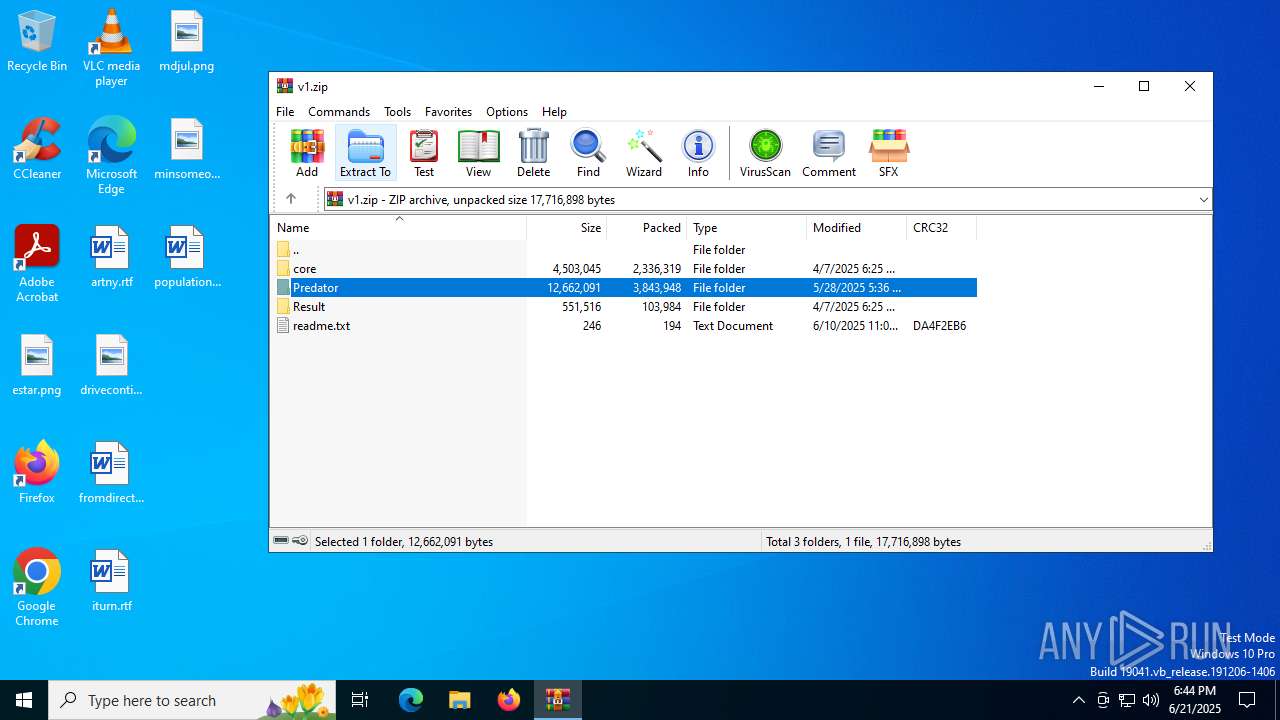Image resolution: width=1280 pixels, height=720 pixels.
Task: Open the volume control in tray
Action: pos(1151,700)
